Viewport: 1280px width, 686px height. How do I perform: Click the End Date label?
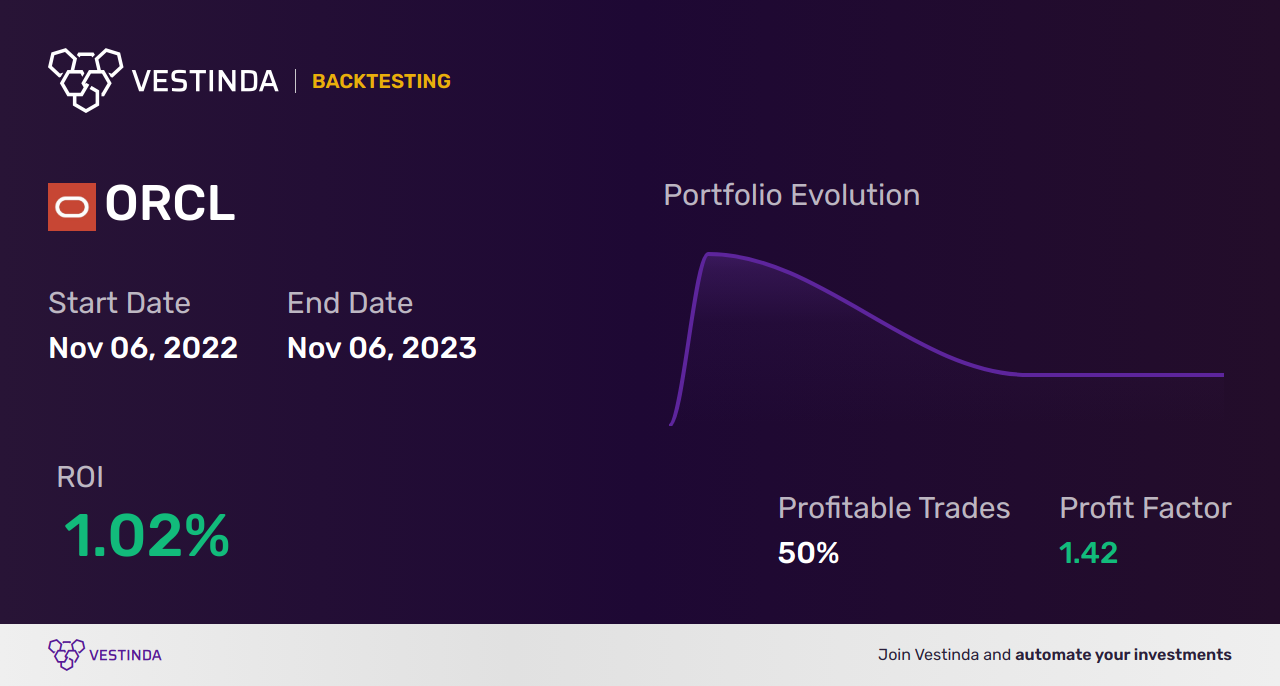tap(350, 303)
